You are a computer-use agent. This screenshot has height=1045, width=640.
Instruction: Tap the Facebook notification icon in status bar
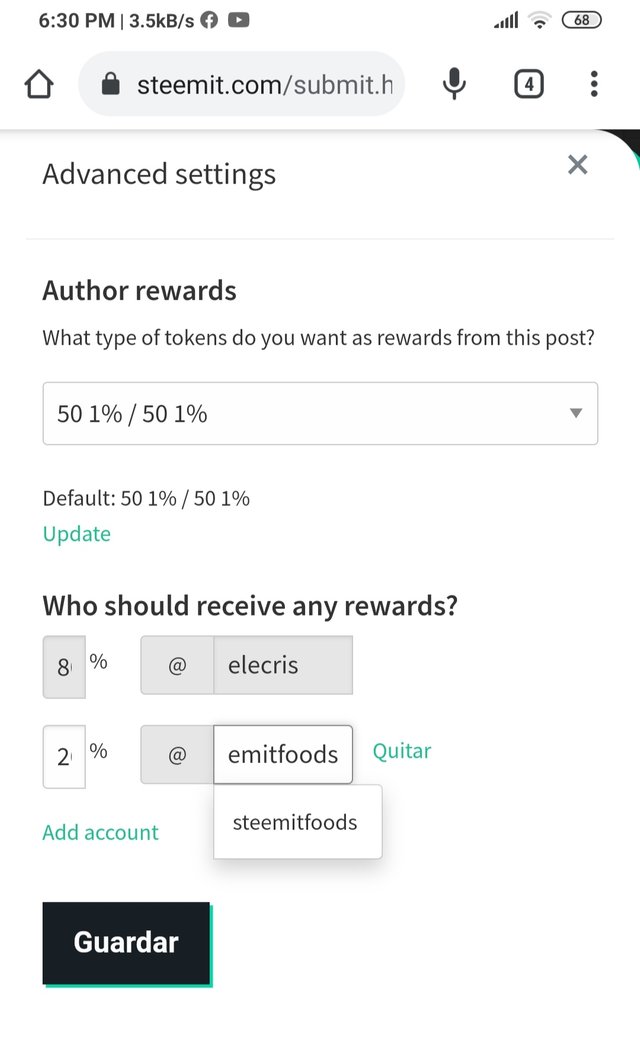click(x=209, y=20)
